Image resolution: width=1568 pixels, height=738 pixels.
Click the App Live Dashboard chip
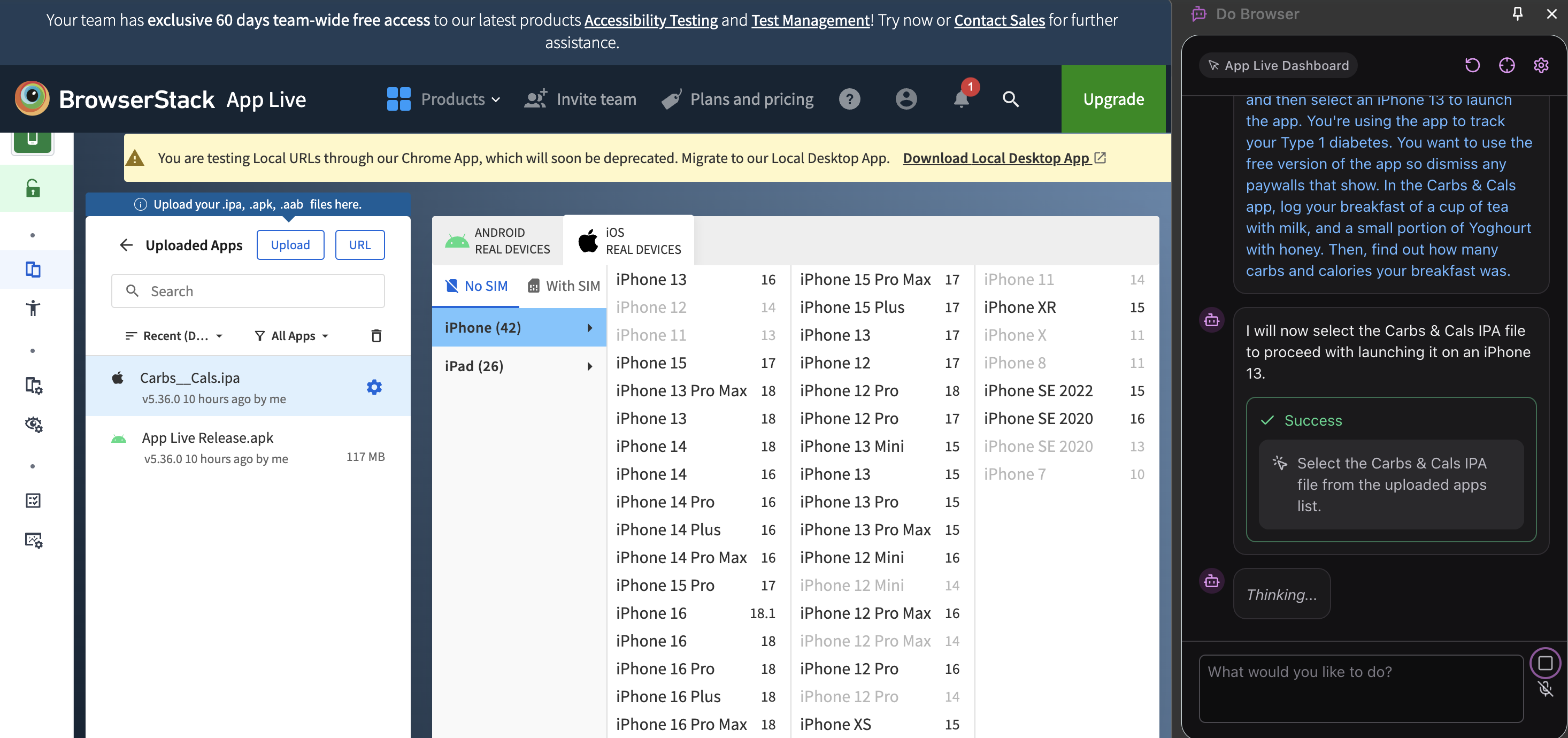pos(1278,65)
